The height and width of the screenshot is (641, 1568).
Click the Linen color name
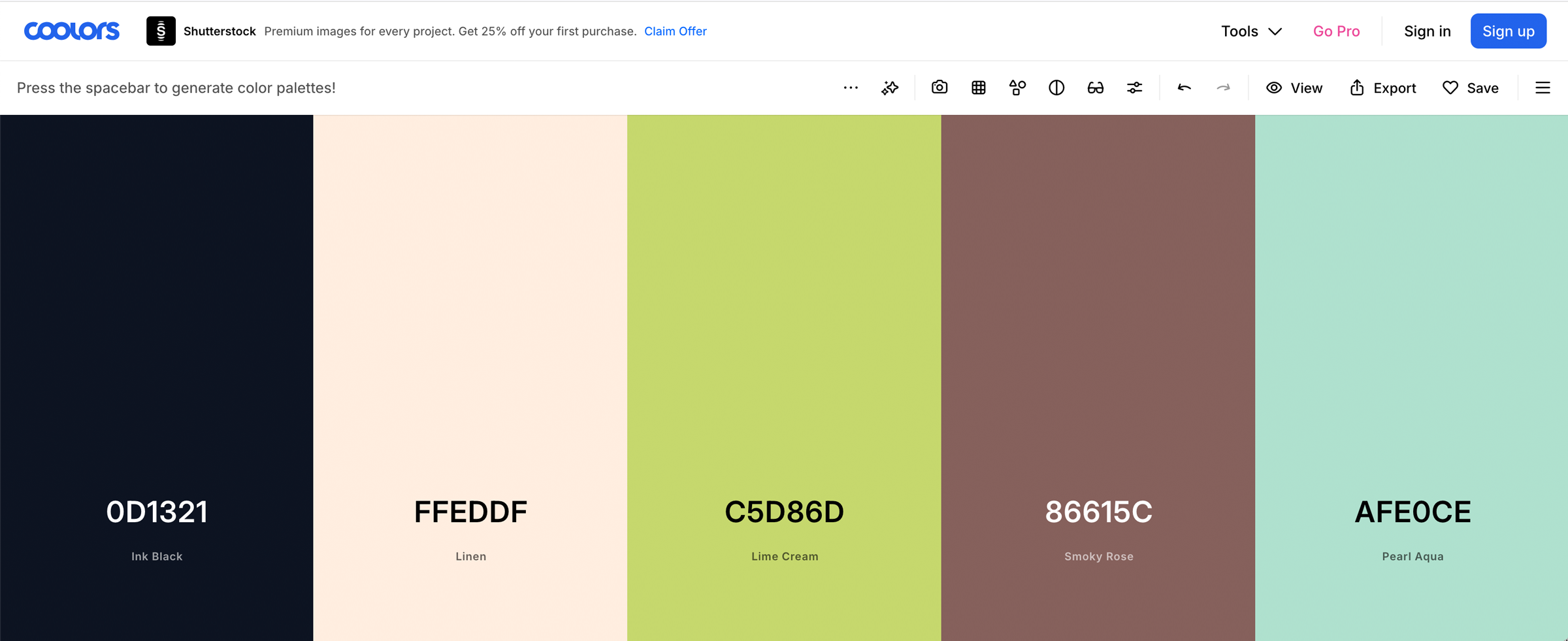pos(470,556)
